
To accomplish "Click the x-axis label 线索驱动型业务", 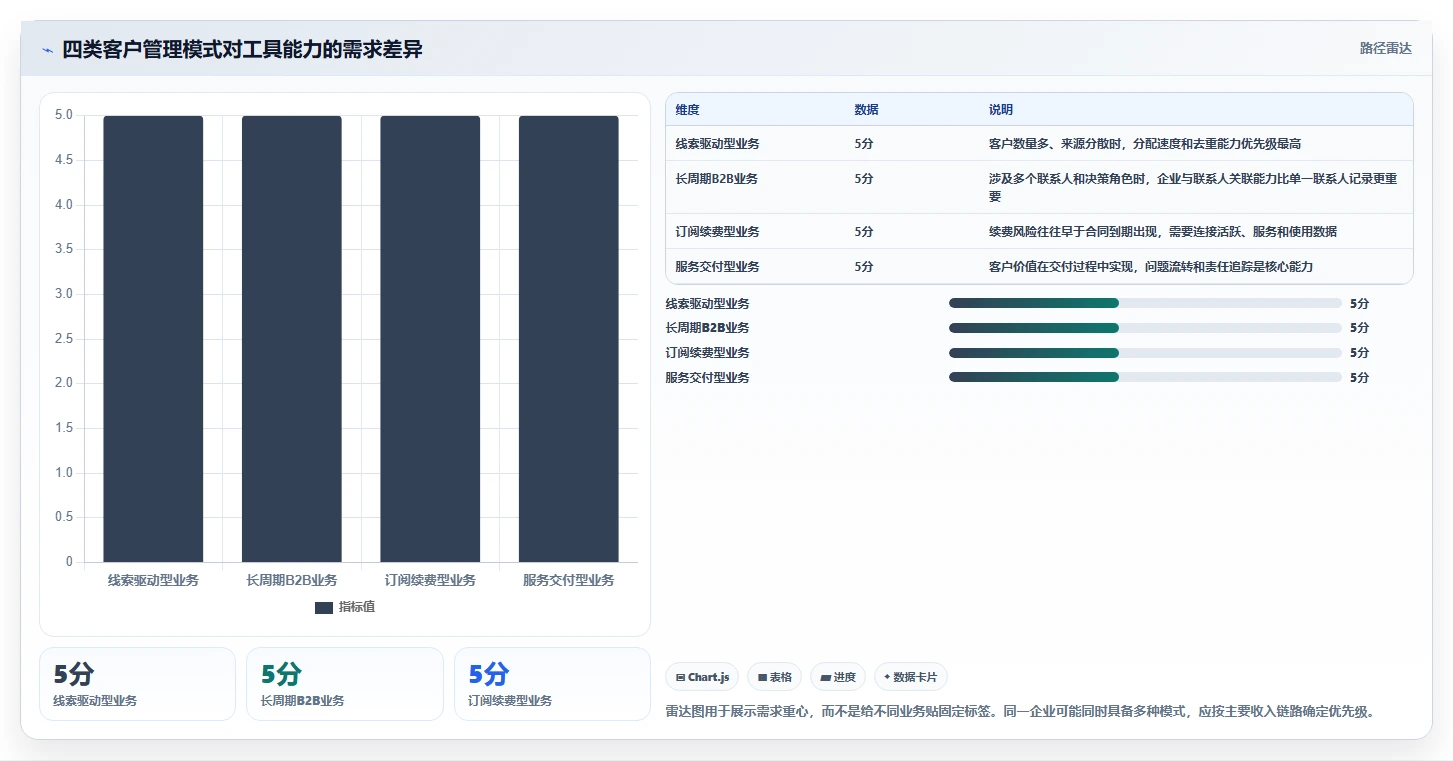I will 153,580.
